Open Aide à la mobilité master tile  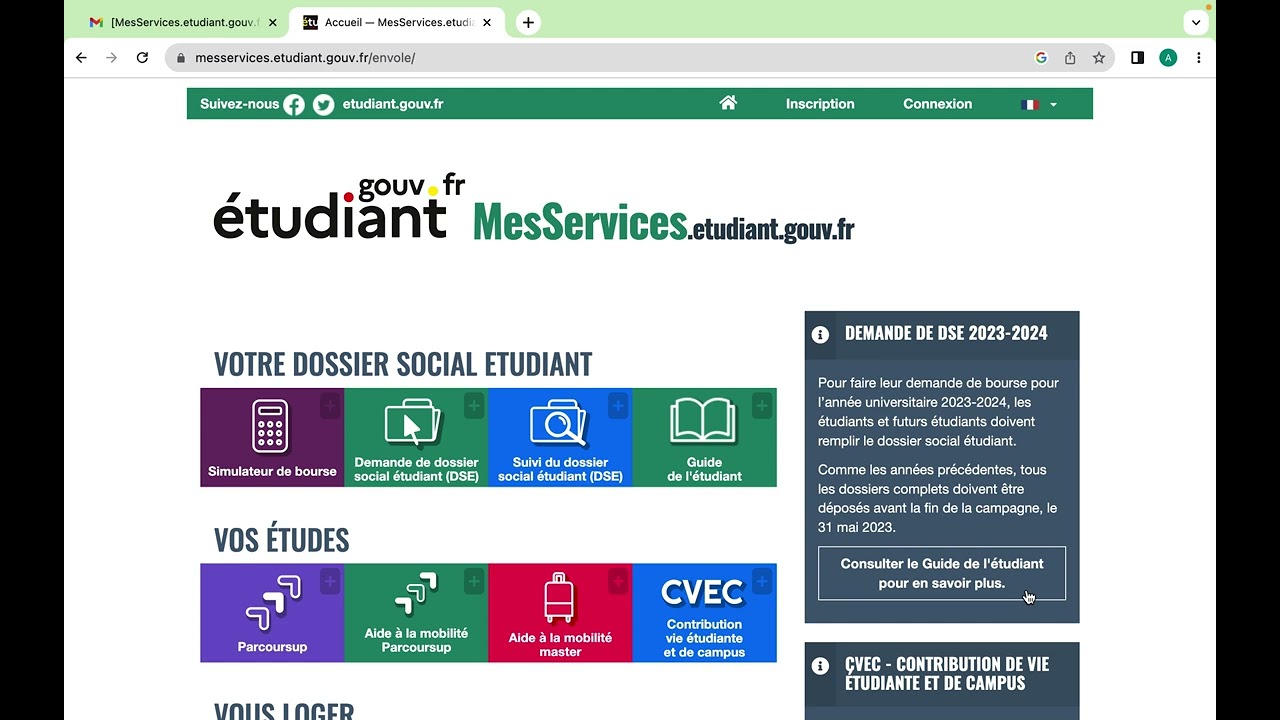[560, 613]
